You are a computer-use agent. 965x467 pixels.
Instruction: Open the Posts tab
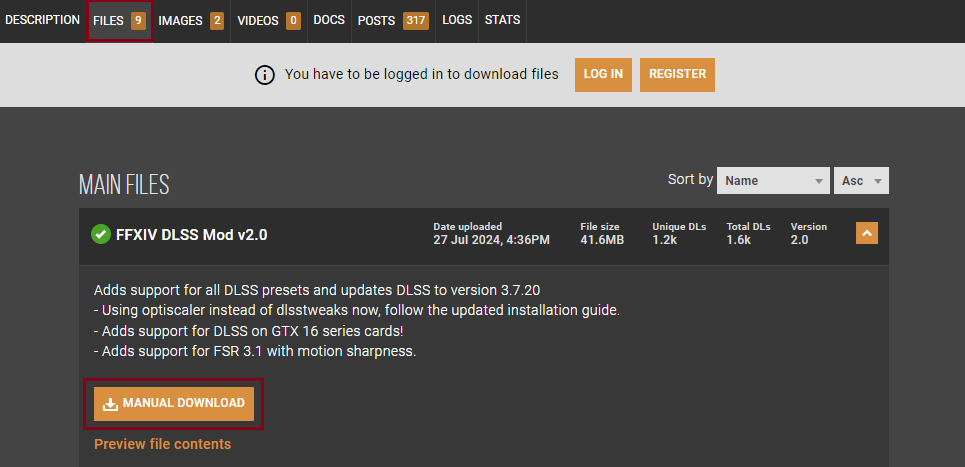pyautogui.click(x=393, y=20)
